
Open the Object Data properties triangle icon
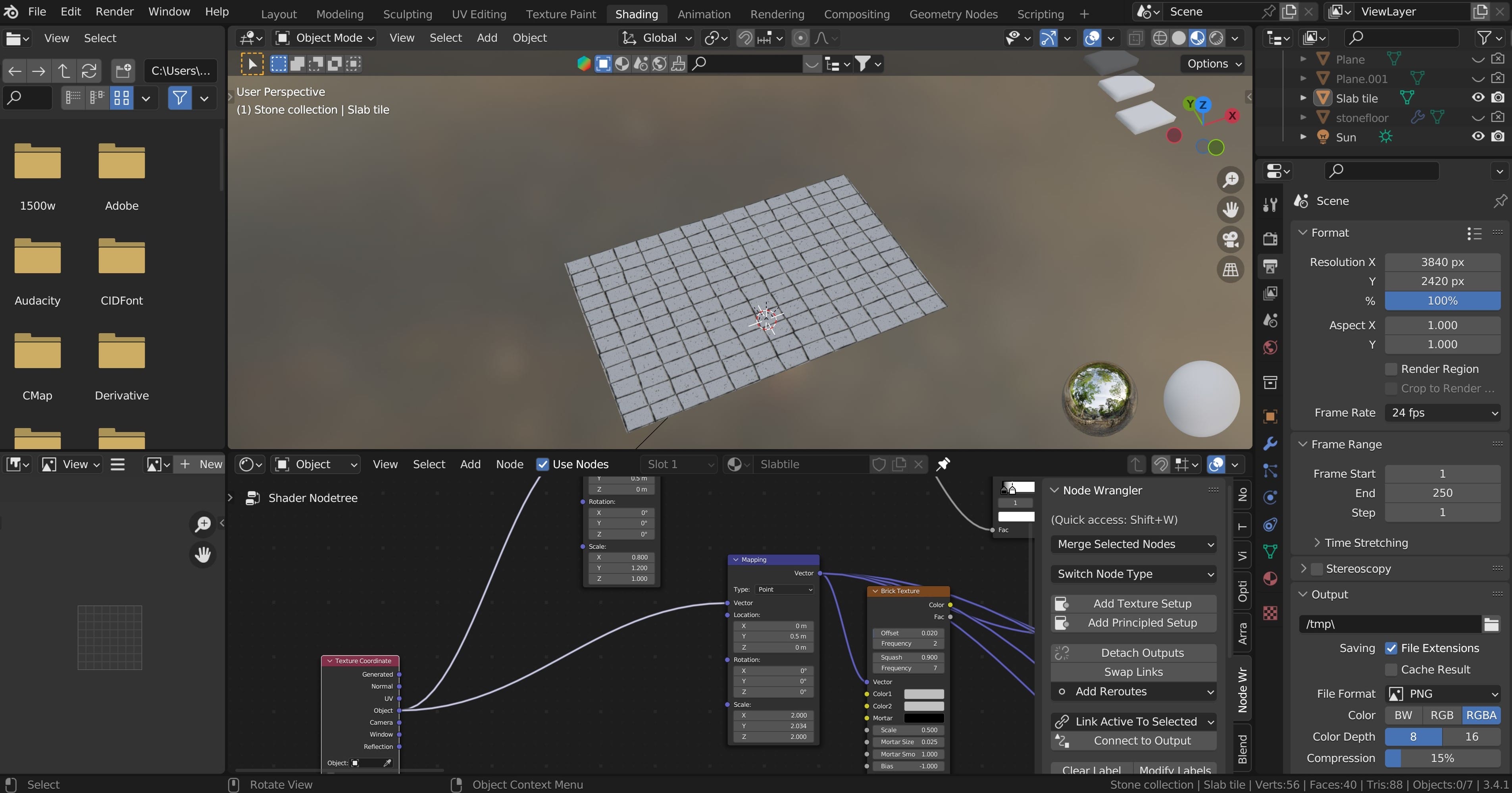(x=1270, y=552)
